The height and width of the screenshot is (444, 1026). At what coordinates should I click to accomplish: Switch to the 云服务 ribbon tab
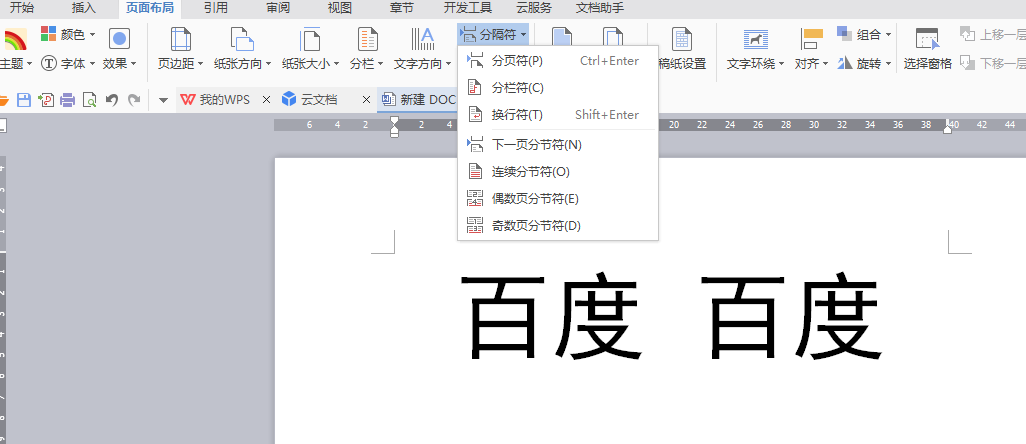[534, 9]
